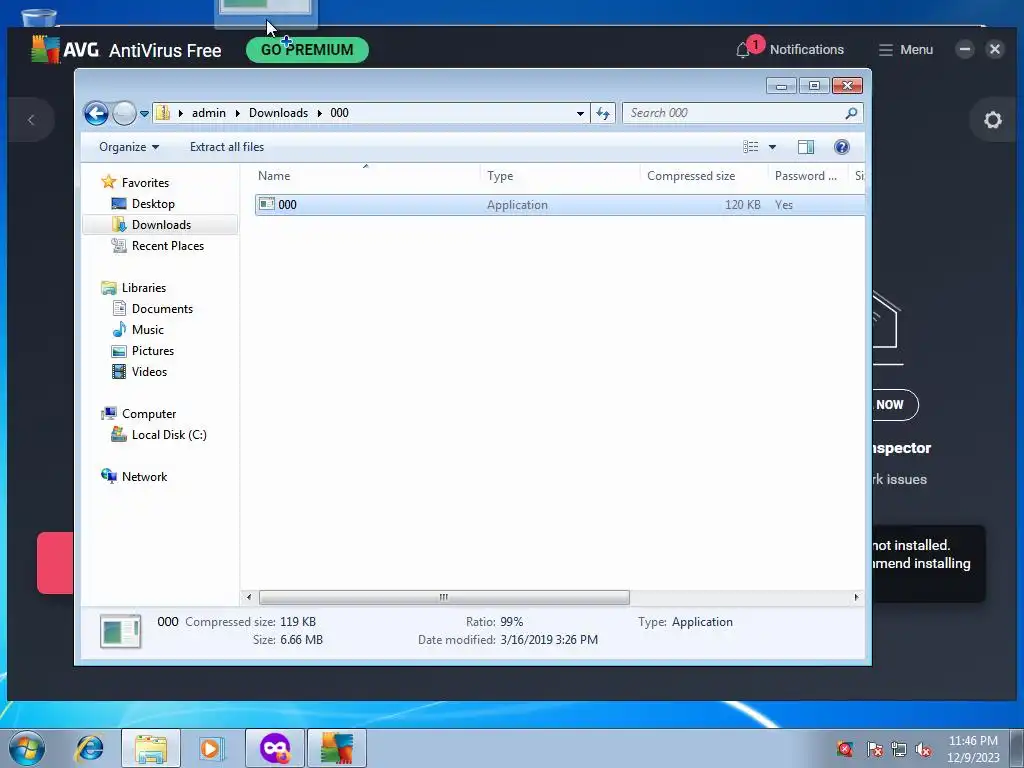
Task: Click the refresh button beside address bar
Action: (x=603, y=114)
